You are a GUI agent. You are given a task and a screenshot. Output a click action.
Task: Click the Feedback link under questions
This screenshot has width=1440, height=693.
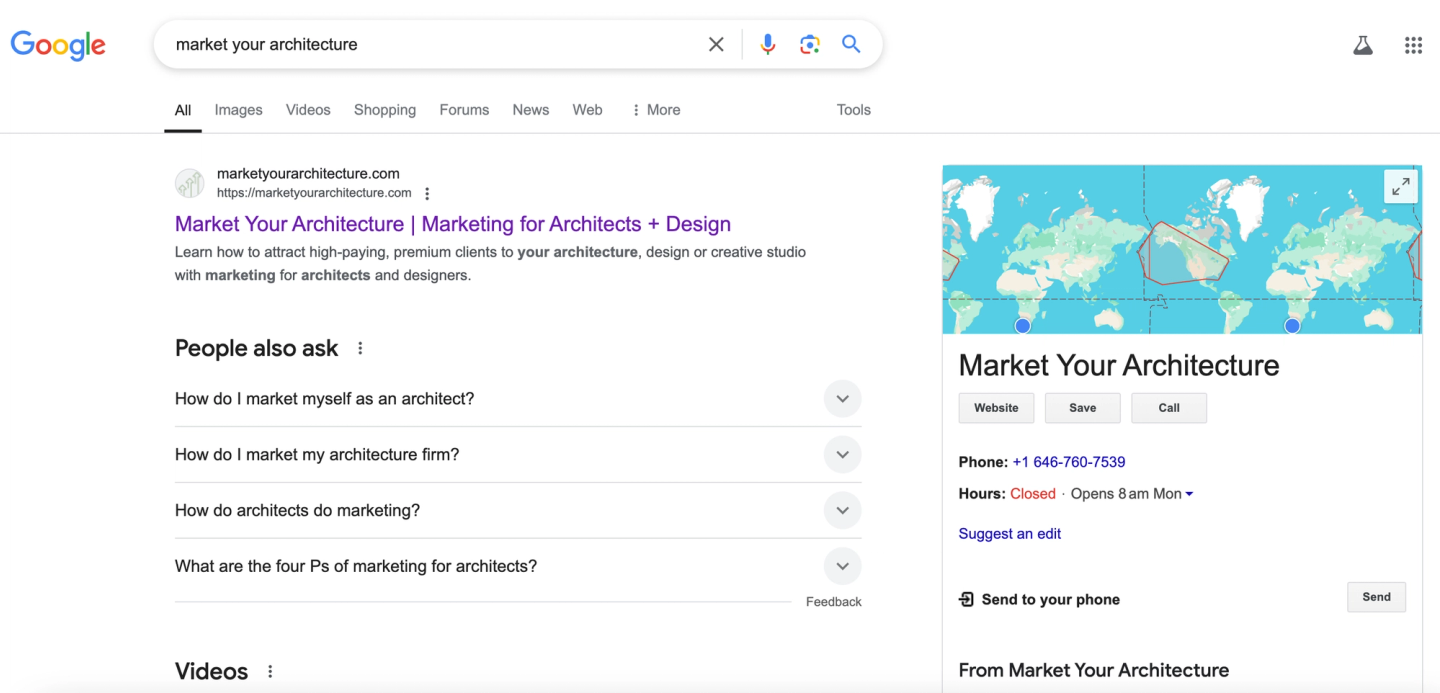coord(834,602)
